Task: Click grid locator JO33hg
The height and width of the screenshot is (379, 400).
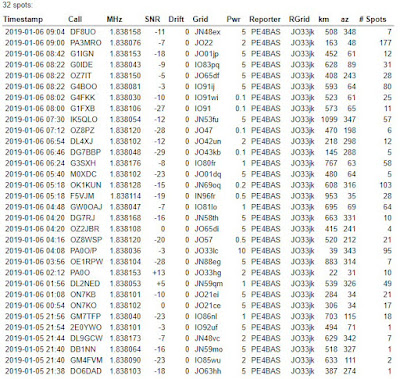Action: (x=208, y=273)
